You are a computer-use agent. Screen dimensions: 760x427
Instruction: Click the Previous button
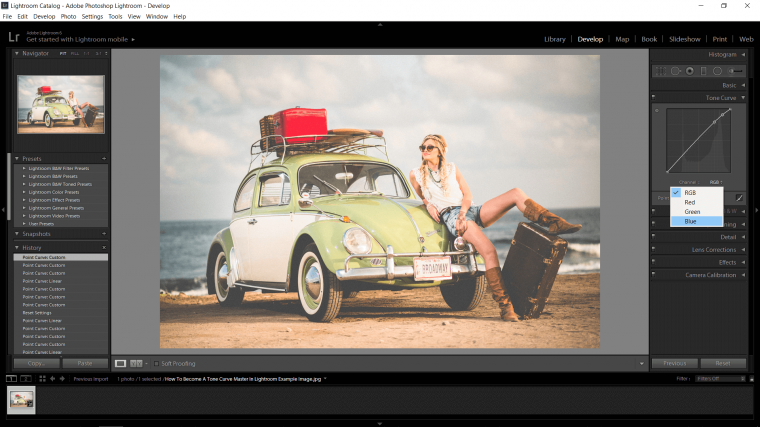click(x=675, y=363)
